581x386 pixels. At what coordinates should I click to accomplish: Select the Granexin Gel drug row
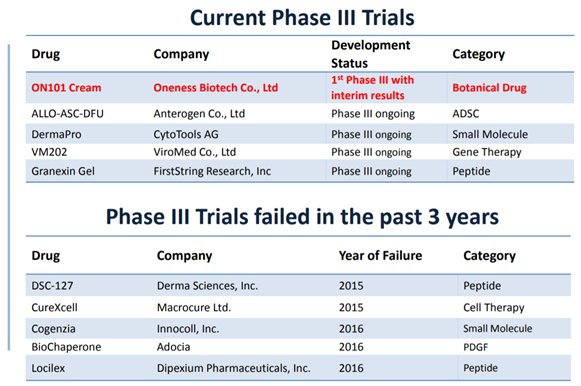(300, 171)
